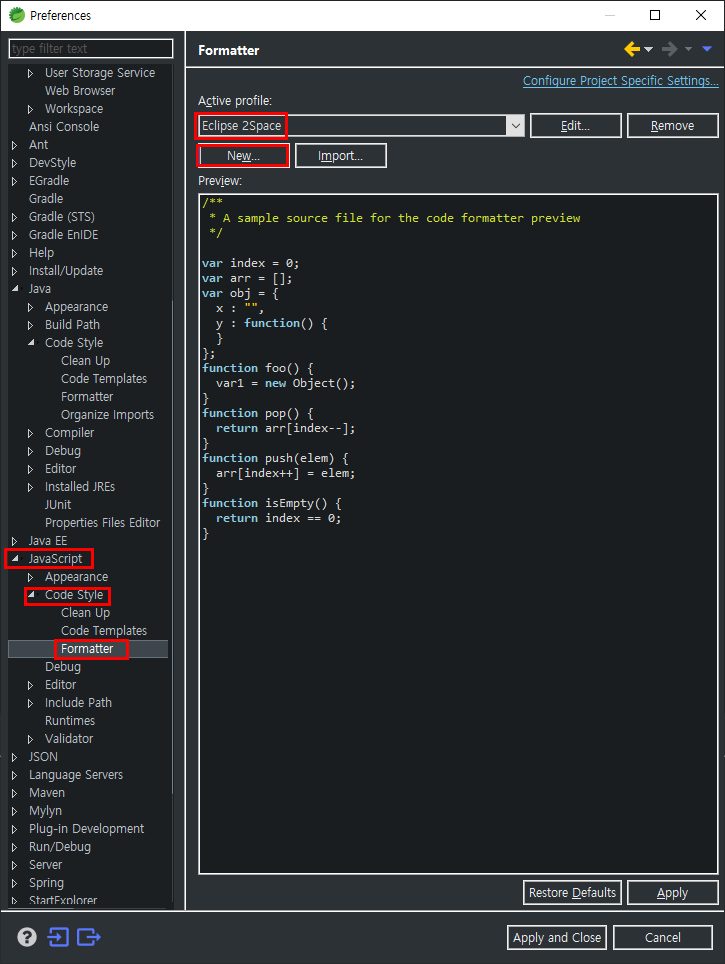Click the import preferences icon
Screen dimensions: 725x964
[58, 937]
